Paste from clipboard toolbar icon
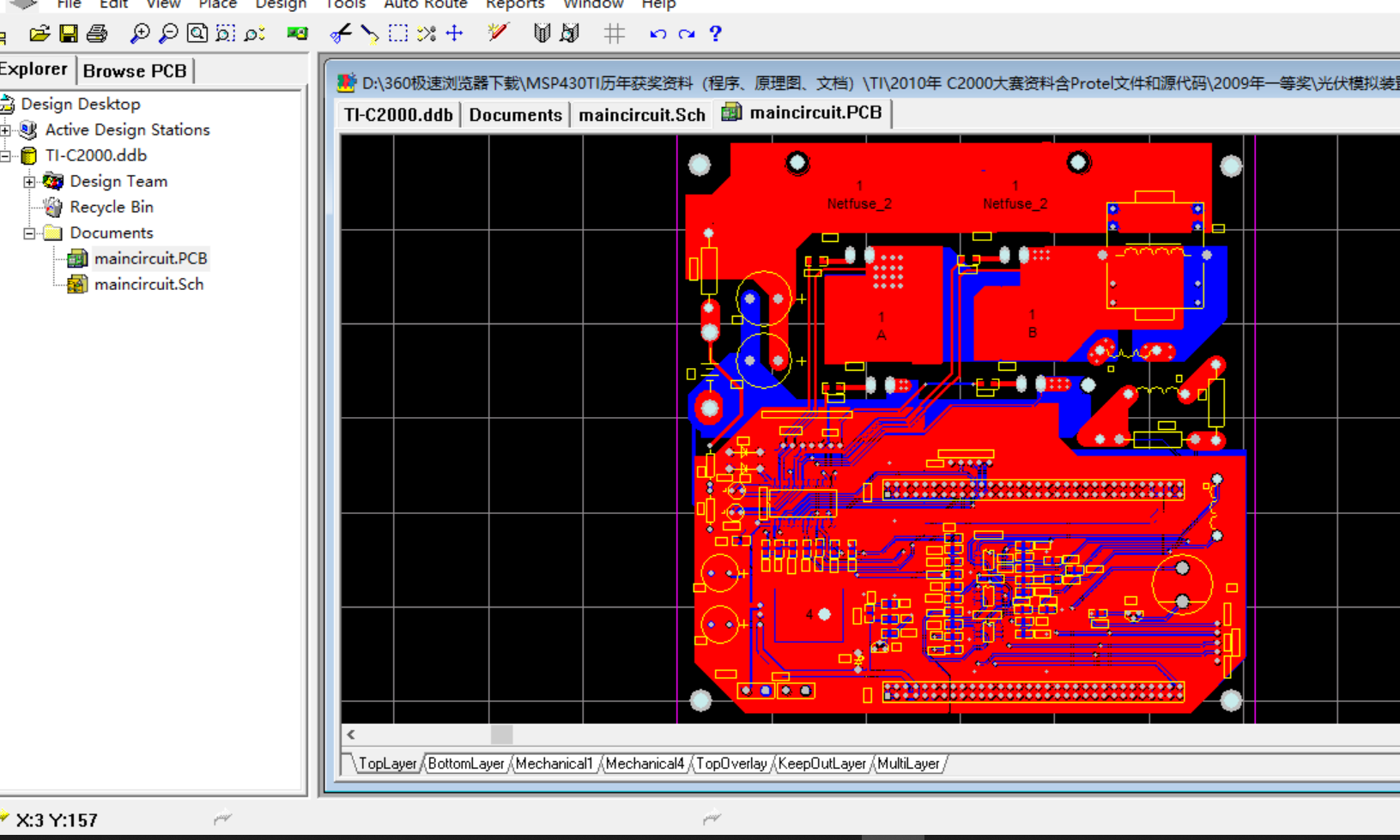This screenshot has height=840, width=1400. [x=369, y=33]
